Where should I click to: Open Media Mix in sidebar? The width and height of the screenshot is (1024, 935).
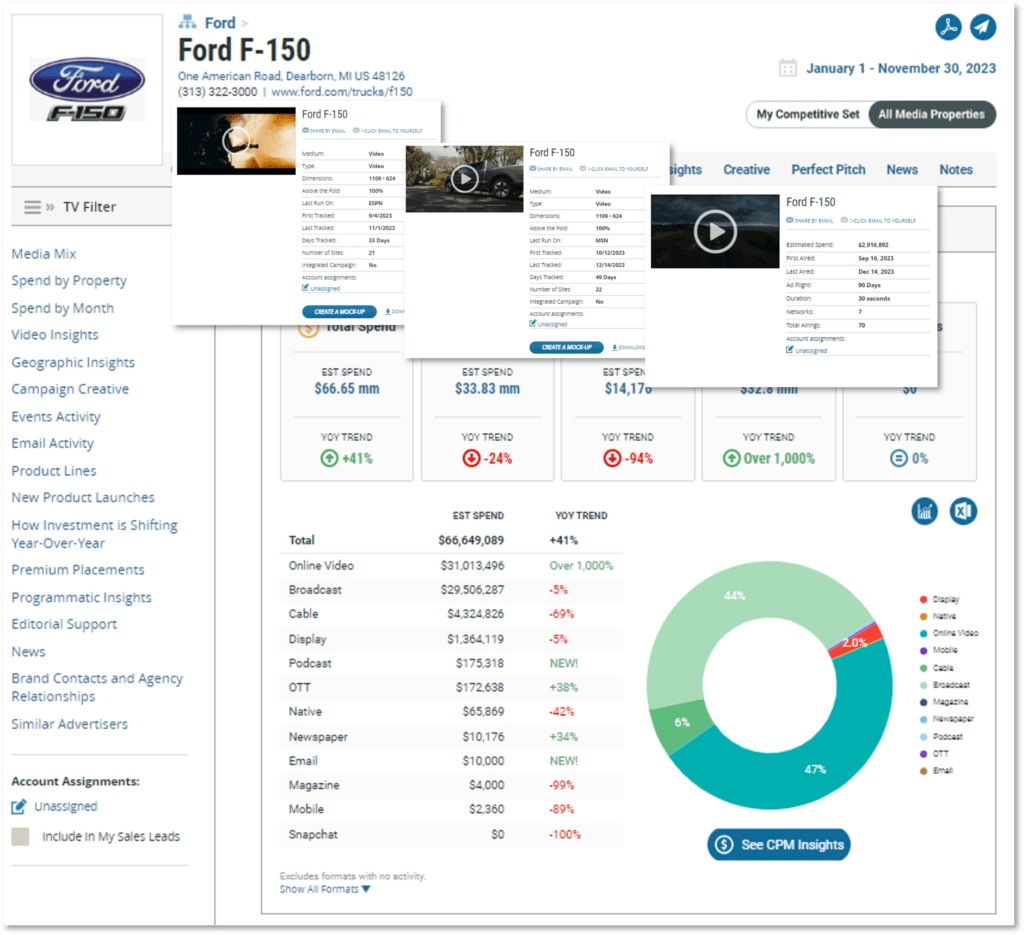click(44, 254)
